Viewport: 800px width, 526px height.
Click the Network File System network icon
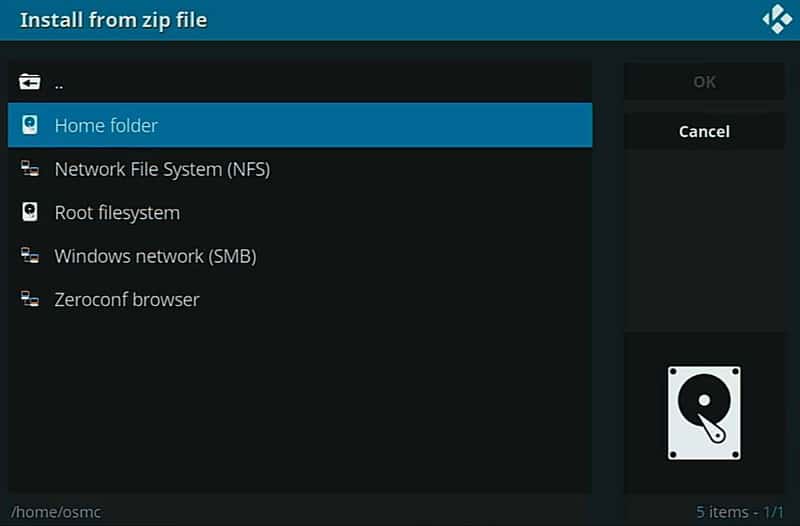[30, 168]
